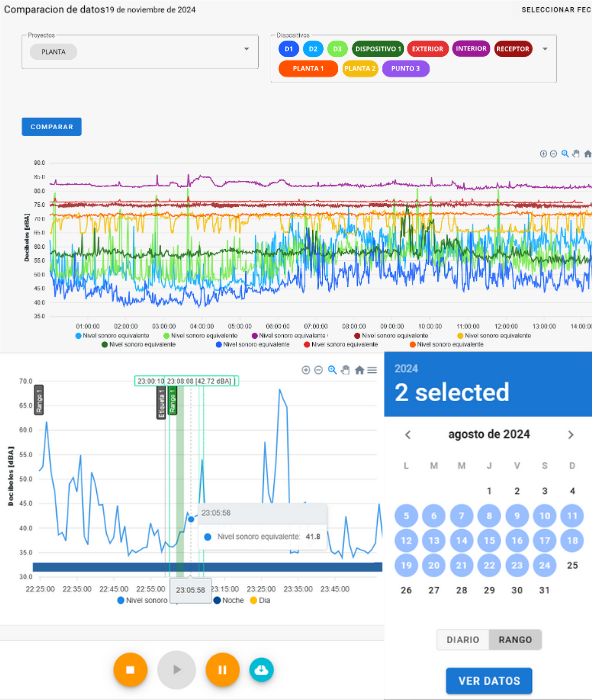Activate selection zoom on lower detail chart

click(x=332, y=370)
